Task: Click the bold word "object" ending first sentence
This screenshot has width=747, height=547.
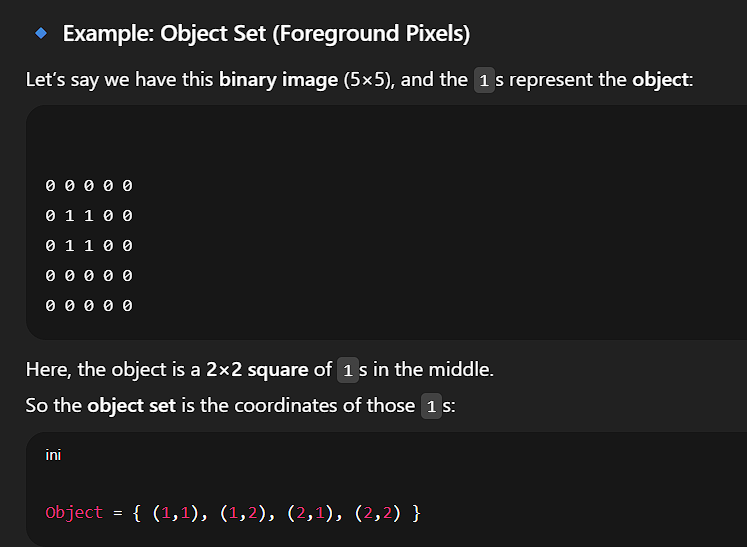Action: (660, 79)
